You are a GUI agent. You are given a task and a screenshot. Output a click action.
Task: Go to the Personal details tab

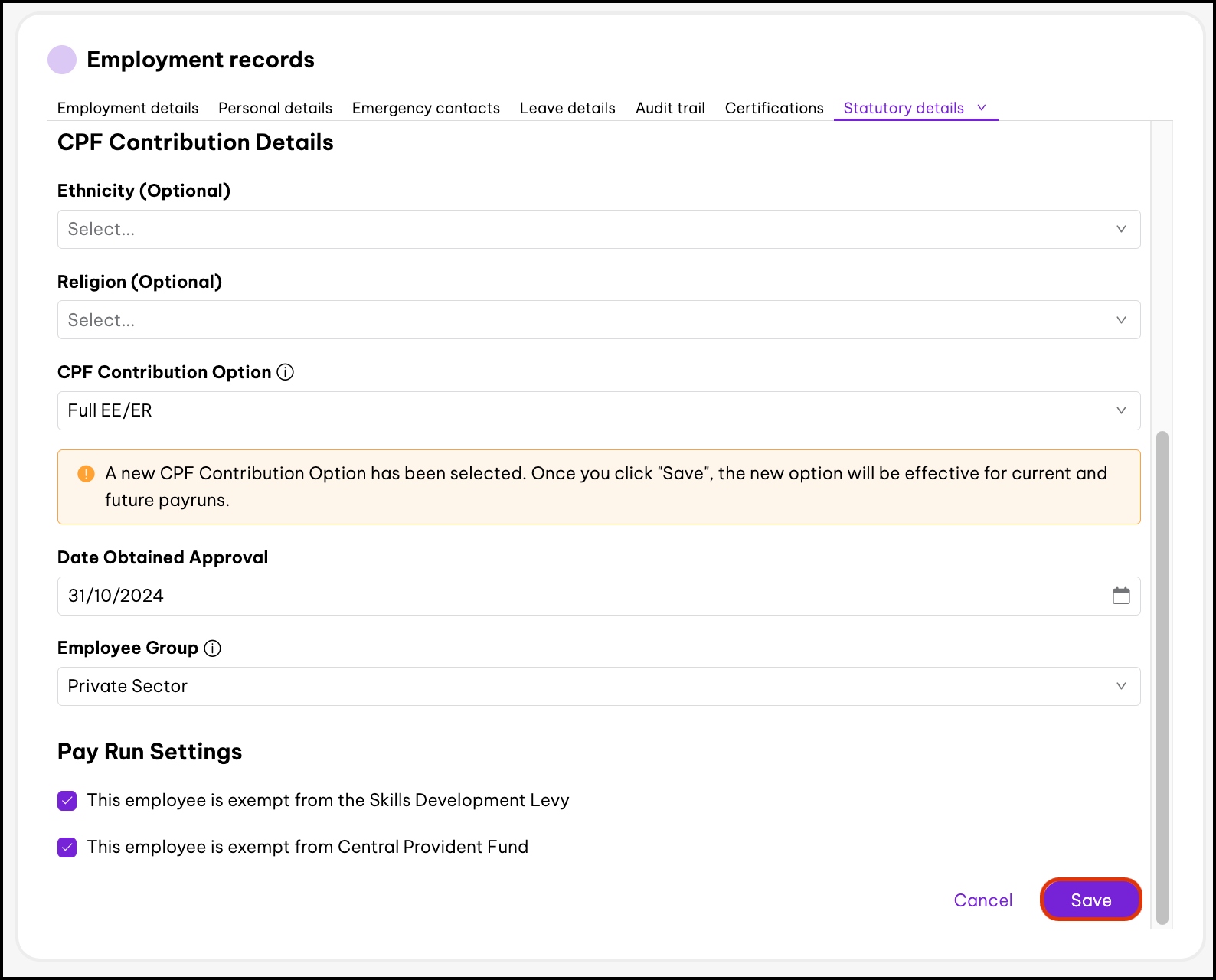pos(275,108)
